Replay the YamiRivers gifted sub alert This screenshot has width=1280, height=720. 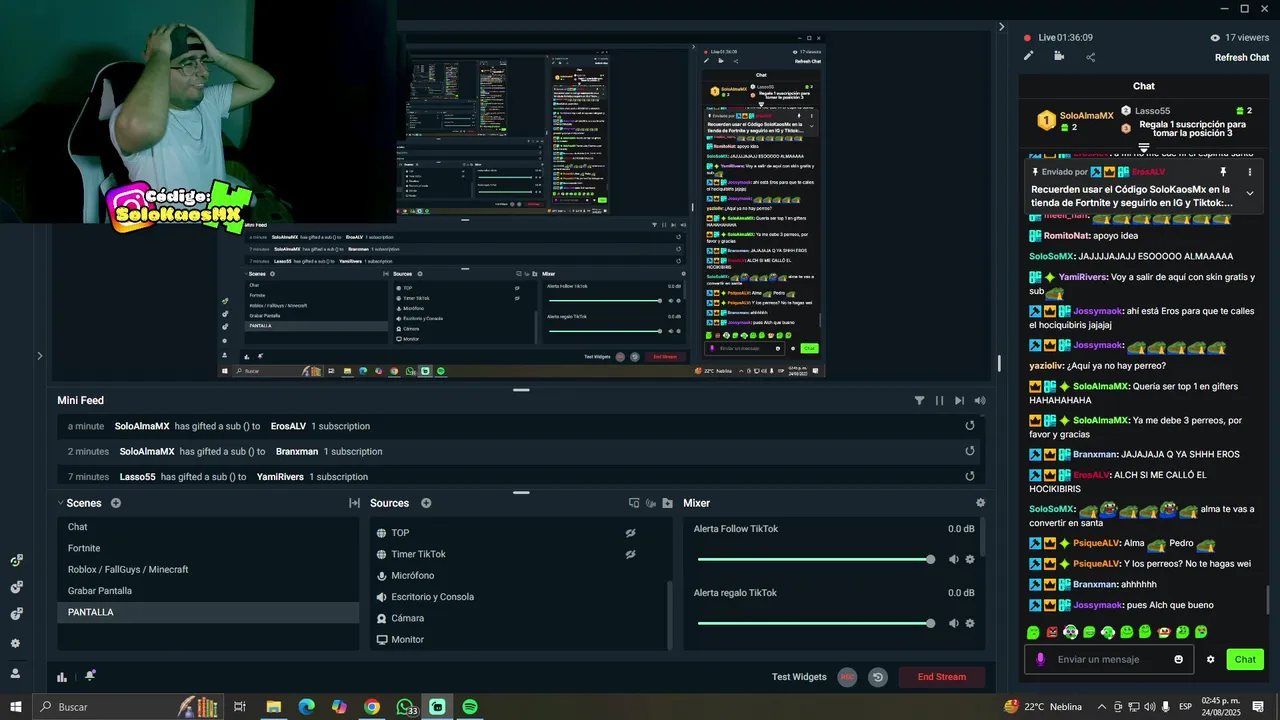click(x=969, y=477)
